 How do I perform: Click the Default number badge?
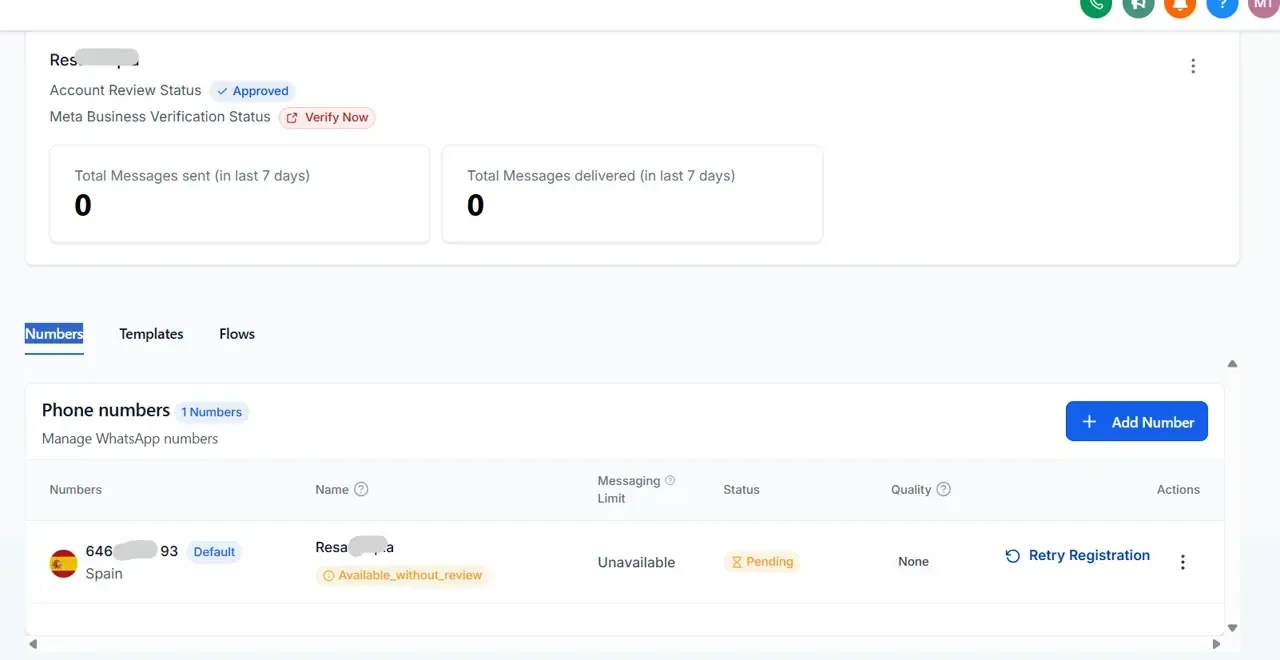pyautogui.click(x=214, y=552)
